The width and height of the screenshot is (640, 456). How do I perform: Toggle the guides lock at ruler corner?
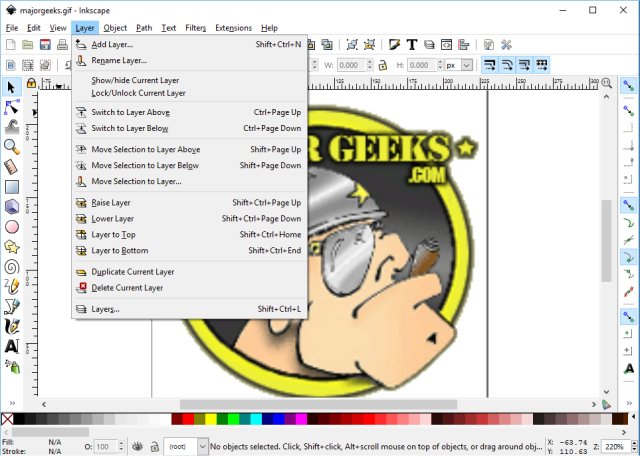coord(31,83)
